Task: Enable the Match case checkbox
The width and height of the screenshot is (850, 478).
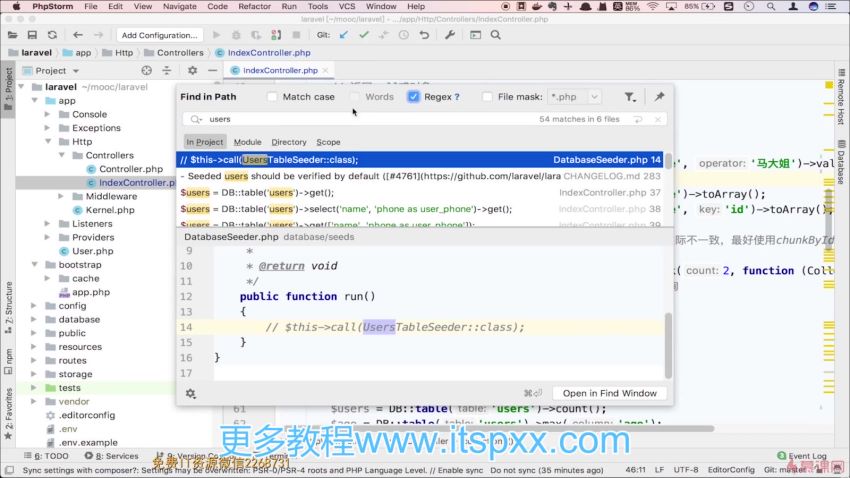Action: click(x=273, y=97)
